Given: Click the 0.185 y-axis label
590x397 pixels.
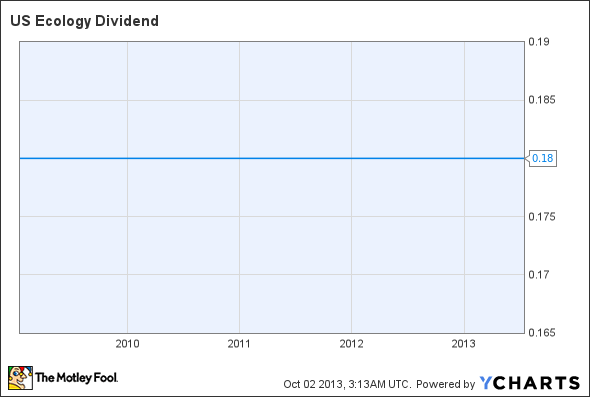Looking at the screenshot, I should pyautogui.click(x=542, y=100).
